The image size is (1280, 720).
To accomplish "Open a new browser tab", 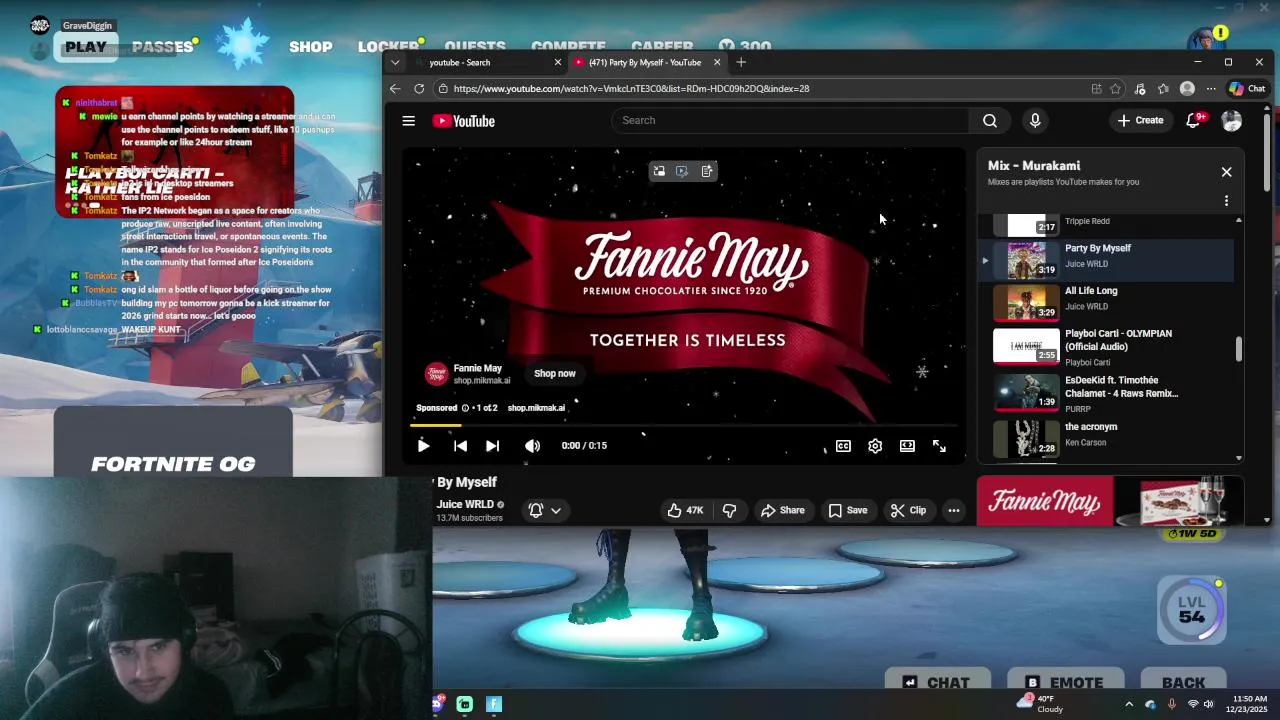I will coord(741,62).
